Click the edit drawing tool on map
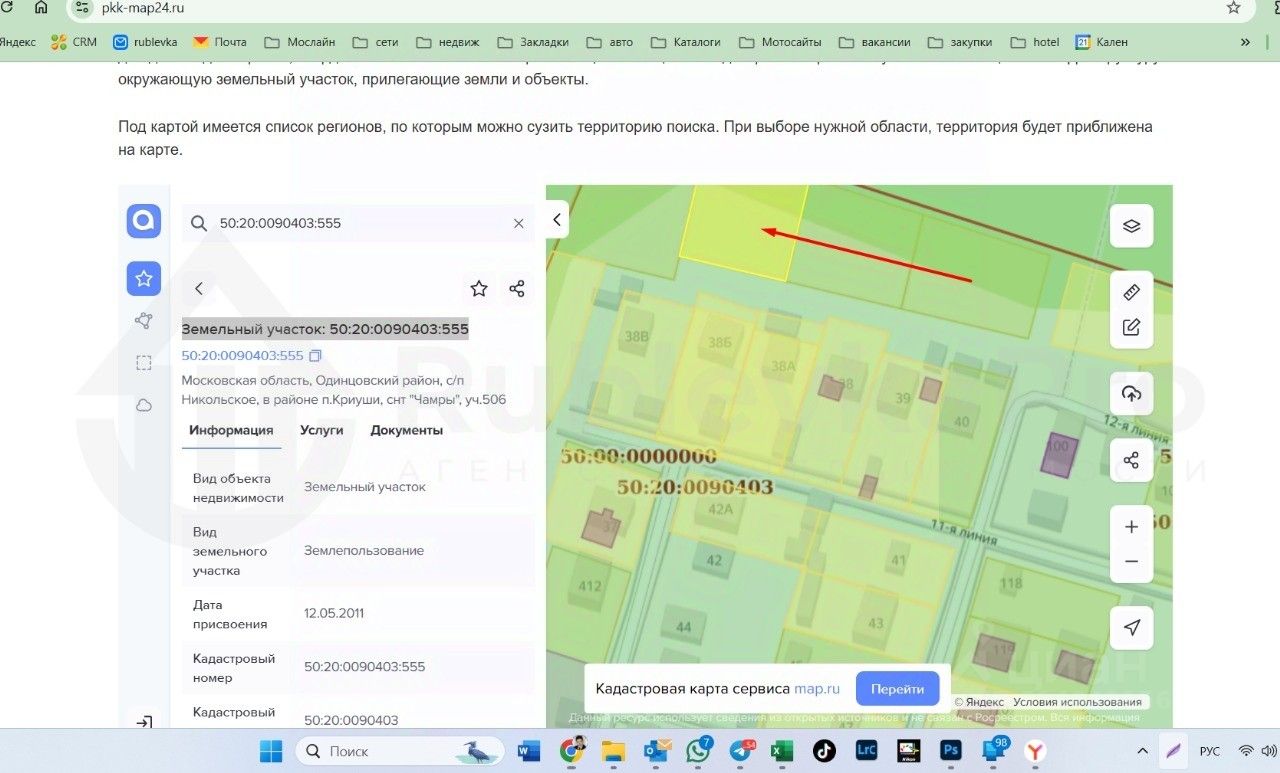1280x773 pixels. coord(1131,327)
